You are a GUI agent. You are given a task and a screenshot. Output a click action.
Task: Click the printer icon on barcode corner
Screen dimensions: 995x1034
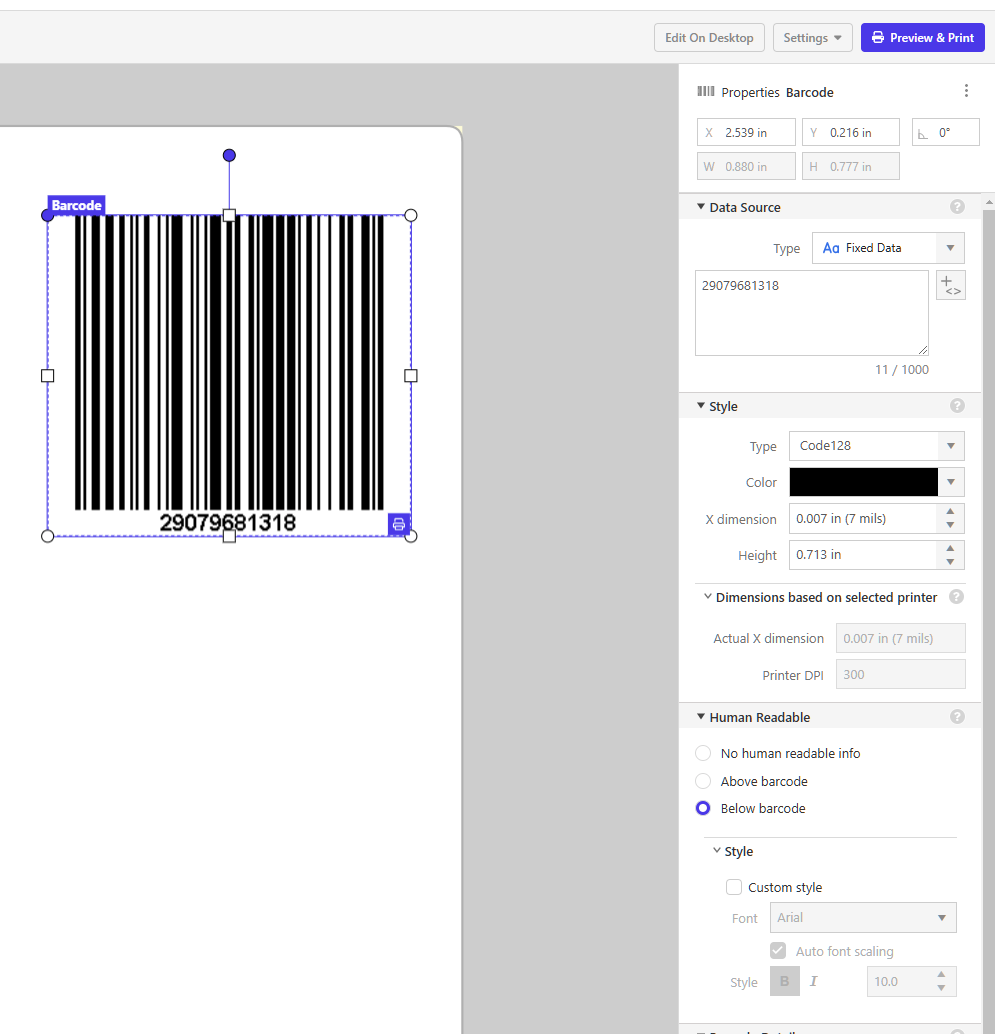click(399, 524)
